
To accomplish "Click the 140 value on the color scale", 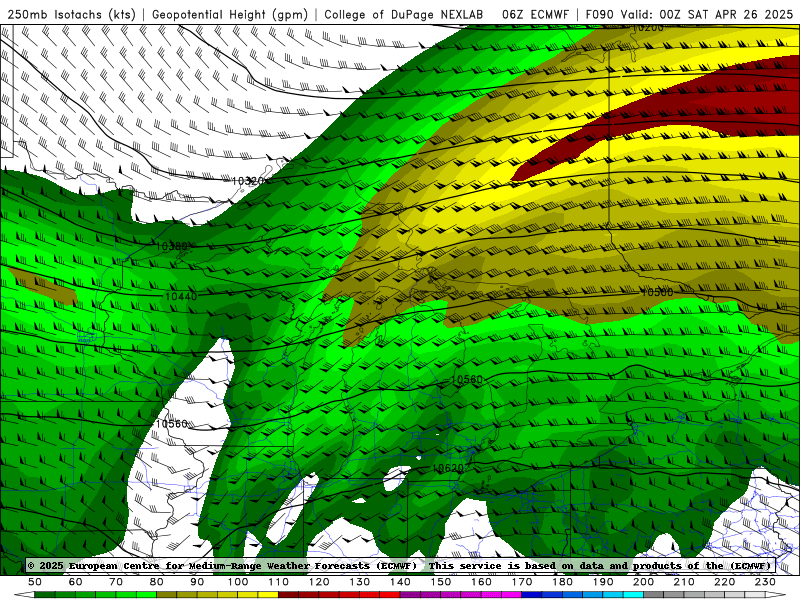I will click(x=400, y=582).
